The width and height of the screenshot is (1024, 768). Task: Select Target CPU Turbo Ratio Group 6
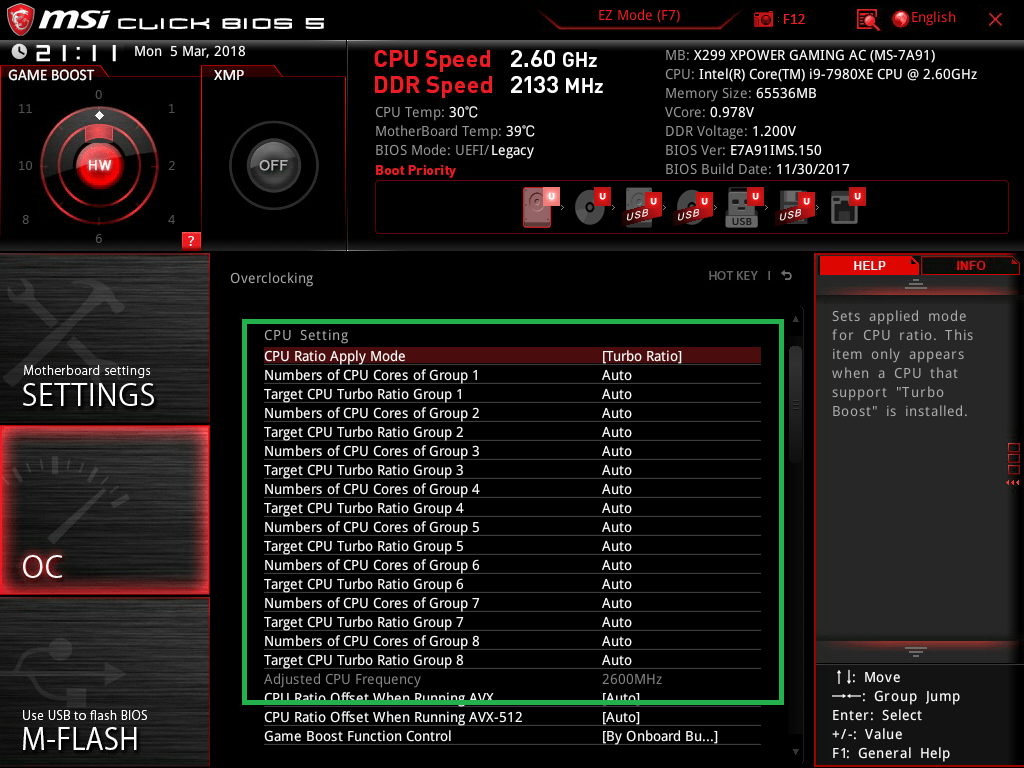512,583
